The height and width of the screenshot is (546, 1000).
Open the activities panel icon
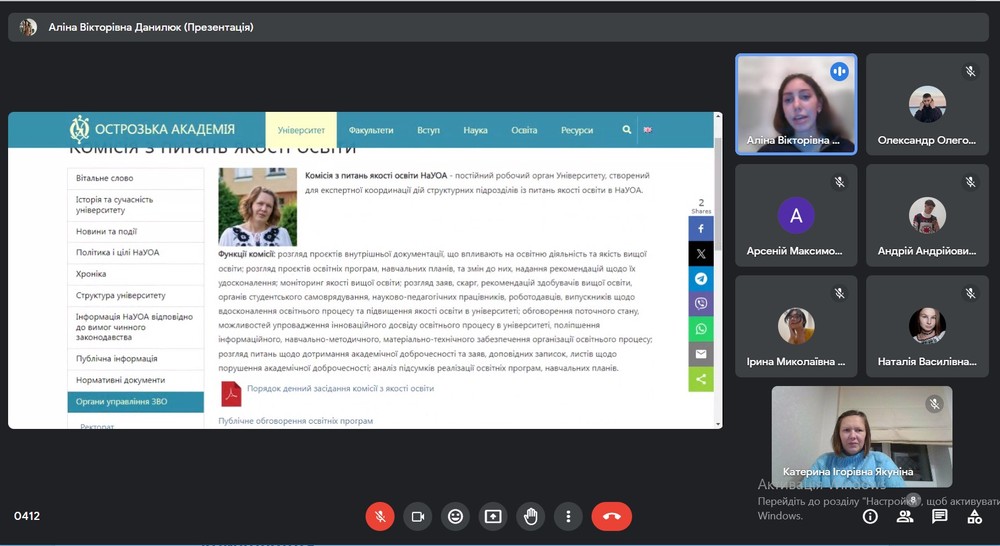pos(974,516)
